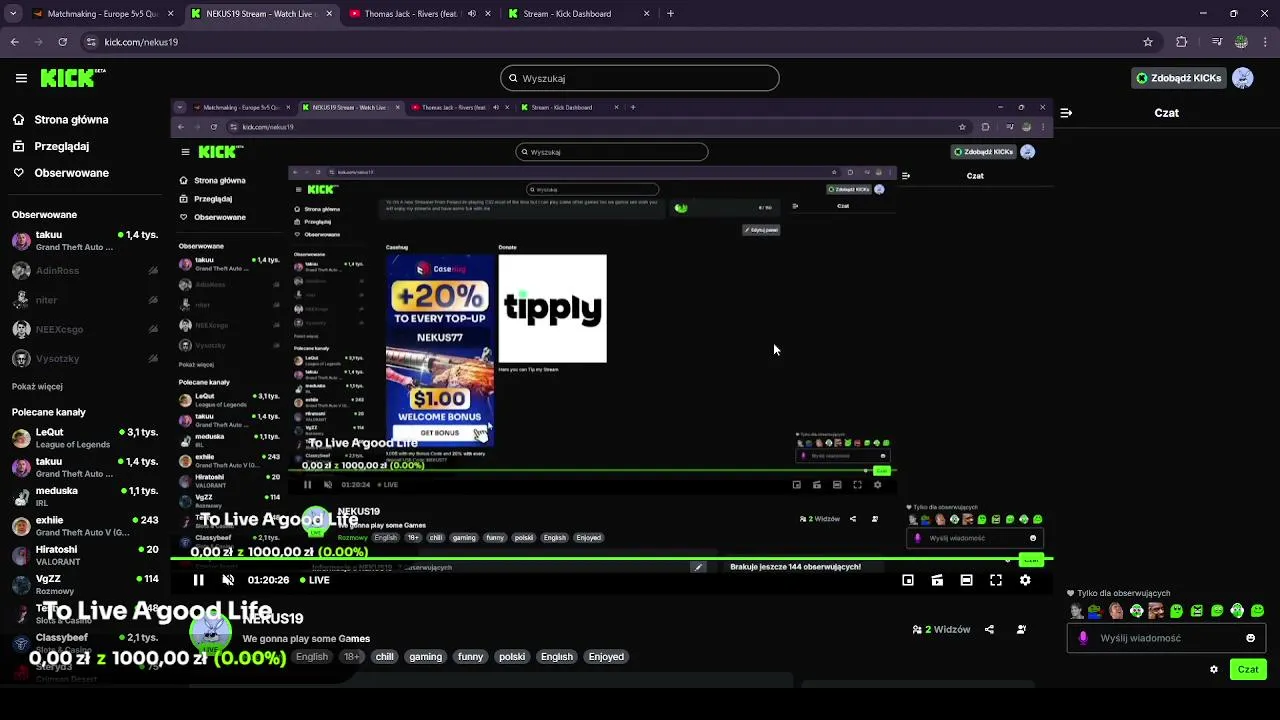1280x720 pixels.
Task: Click the purple microphone chat icon
Action: click(1083, 638)
